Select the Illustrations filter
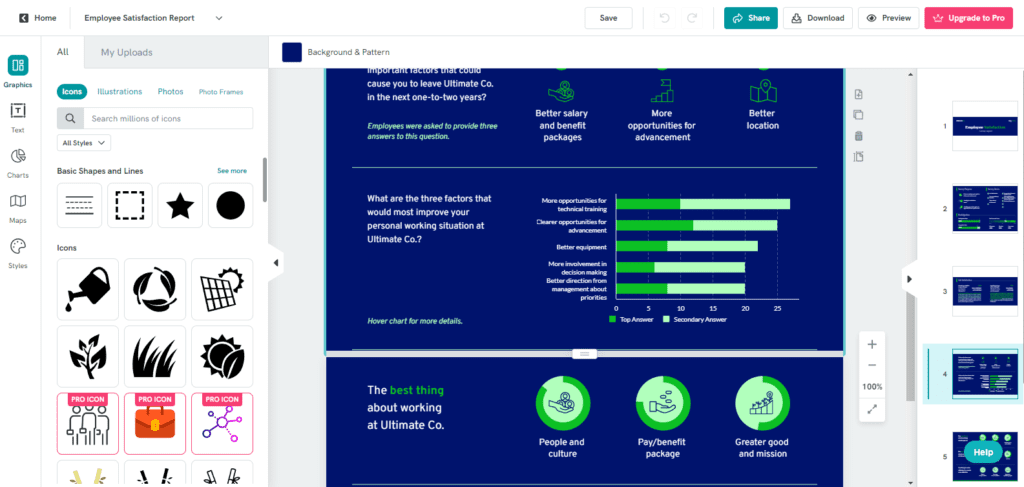The image size is (1024, 487). click(x=120, y=91)
